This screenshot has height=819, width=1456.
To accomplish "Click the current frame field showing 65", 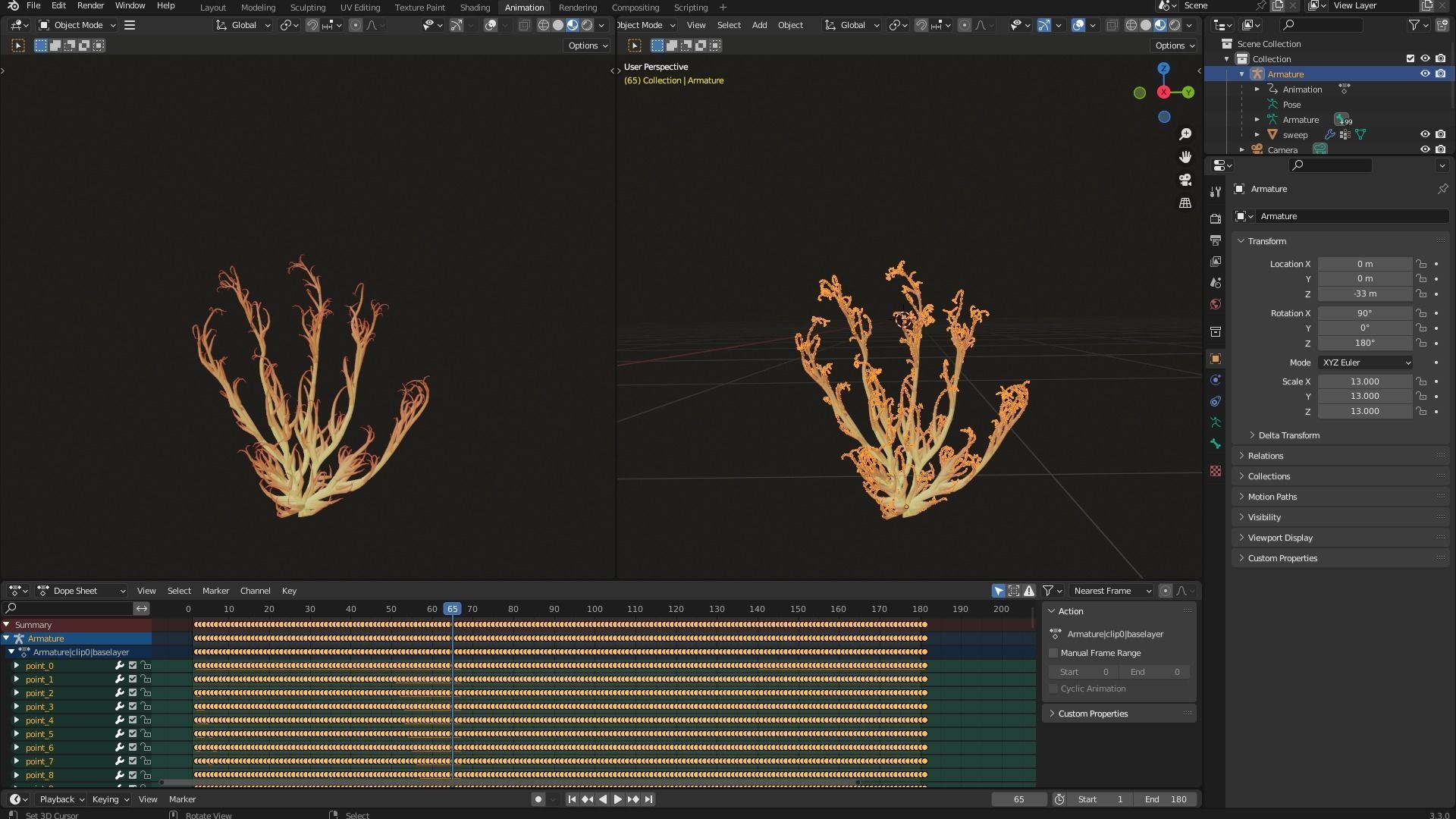I will click(x=1019, y=799).
